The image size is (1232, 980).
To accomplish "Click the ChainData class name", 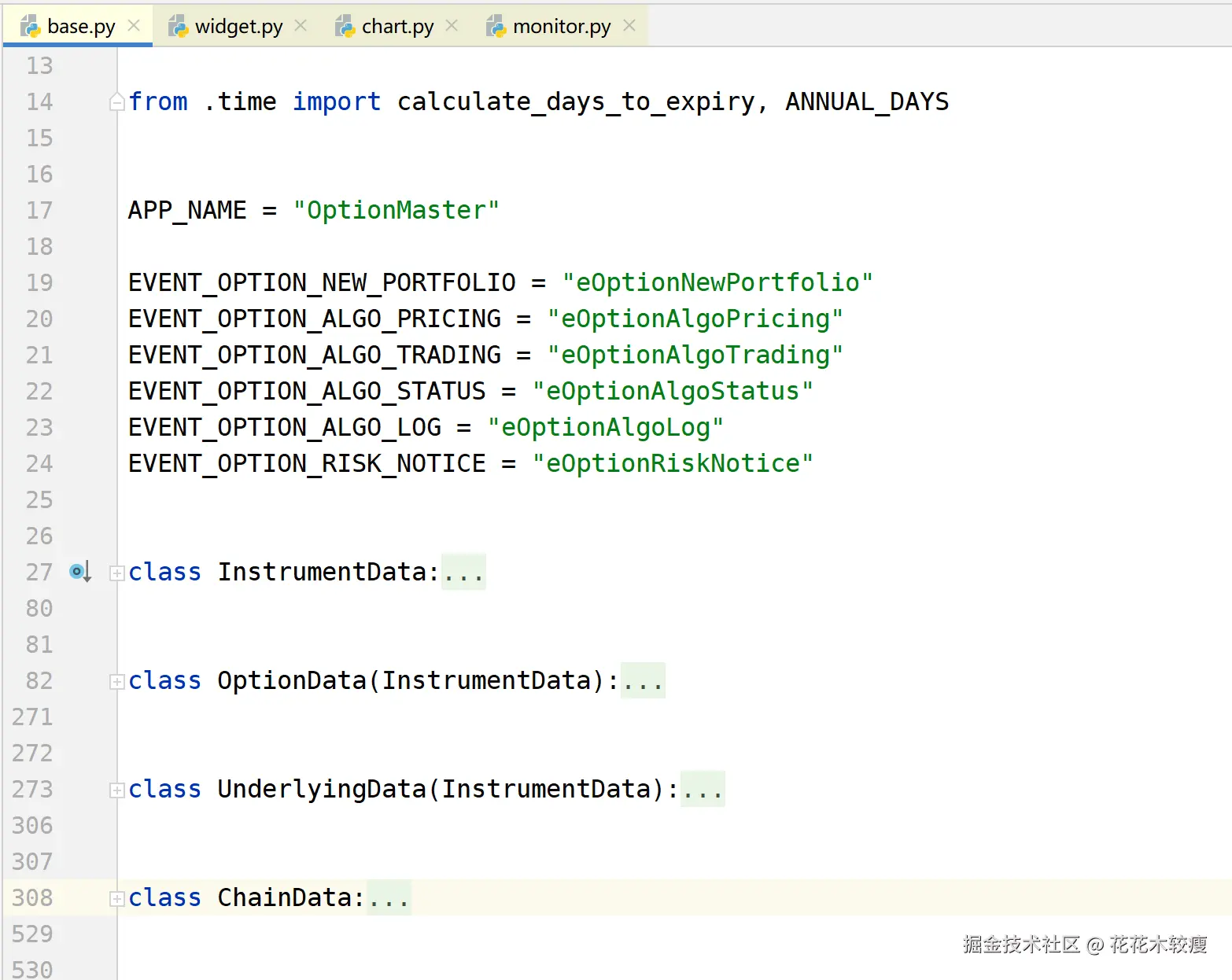I will (x=285, y=897).
